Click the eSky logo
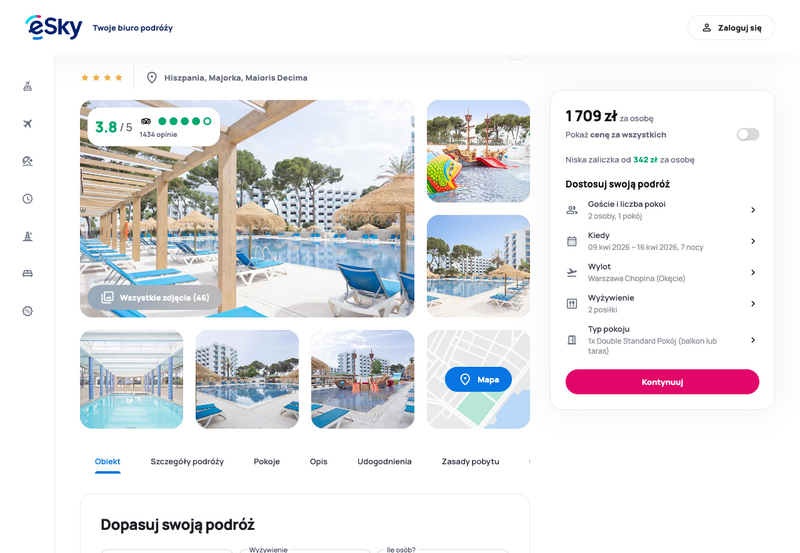 pyautogui.click(x=54, y=27)
